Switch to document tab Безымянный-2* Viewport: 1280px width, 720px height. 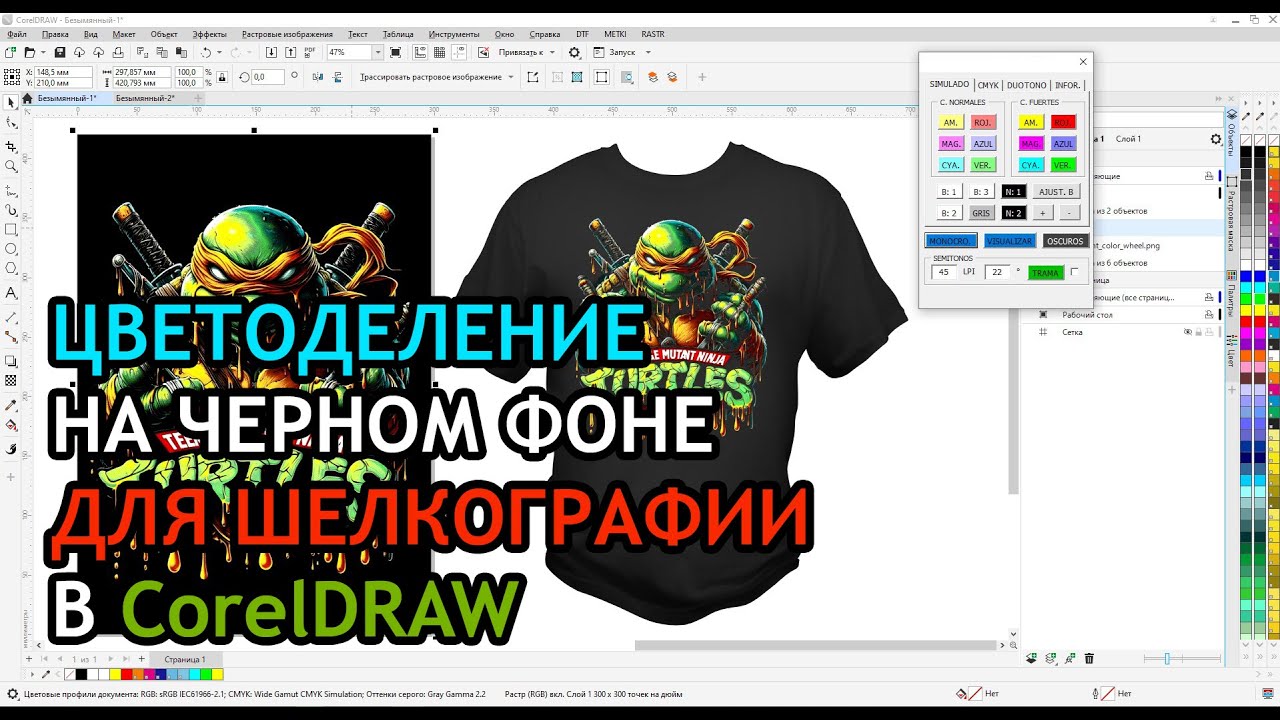[145, 98]
